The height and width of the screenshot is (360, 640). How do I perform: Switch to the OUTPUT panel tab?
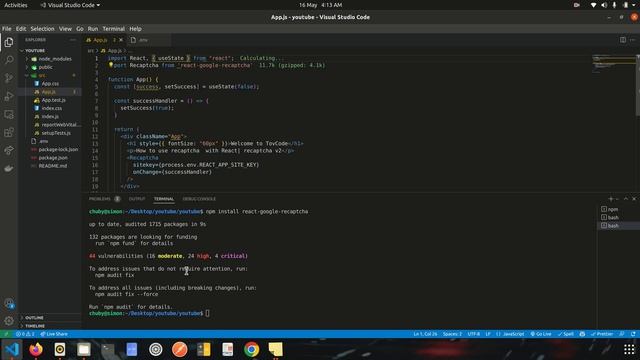pyautogui.click(x=137, y=199)
